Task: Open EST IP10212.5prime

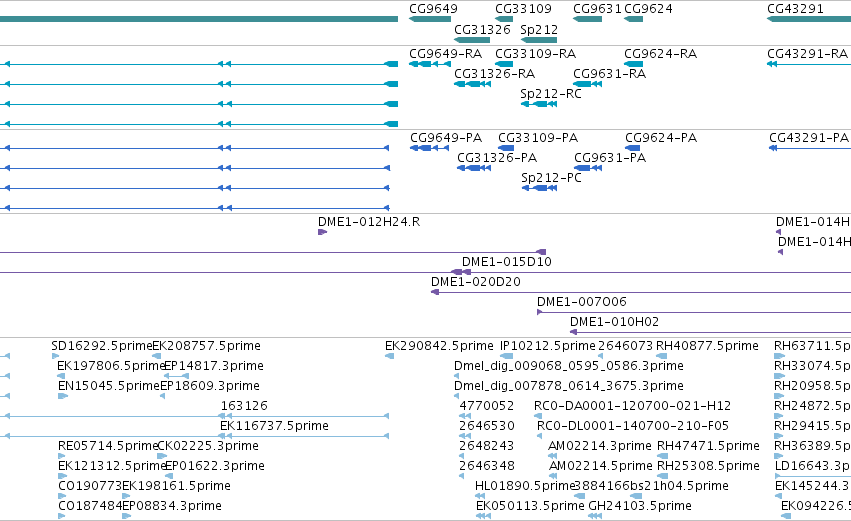Action: pos(547,346)
